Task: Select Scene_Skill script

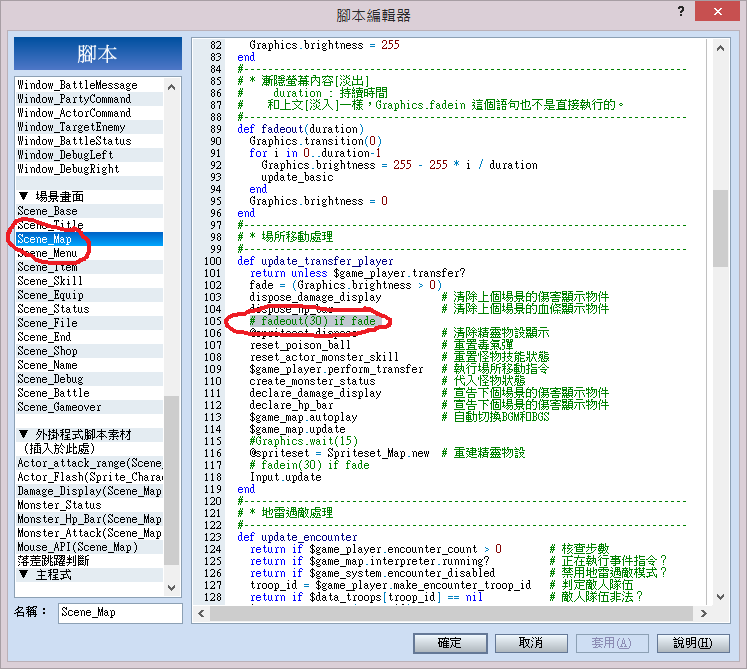Action: (x=90, y=281)
